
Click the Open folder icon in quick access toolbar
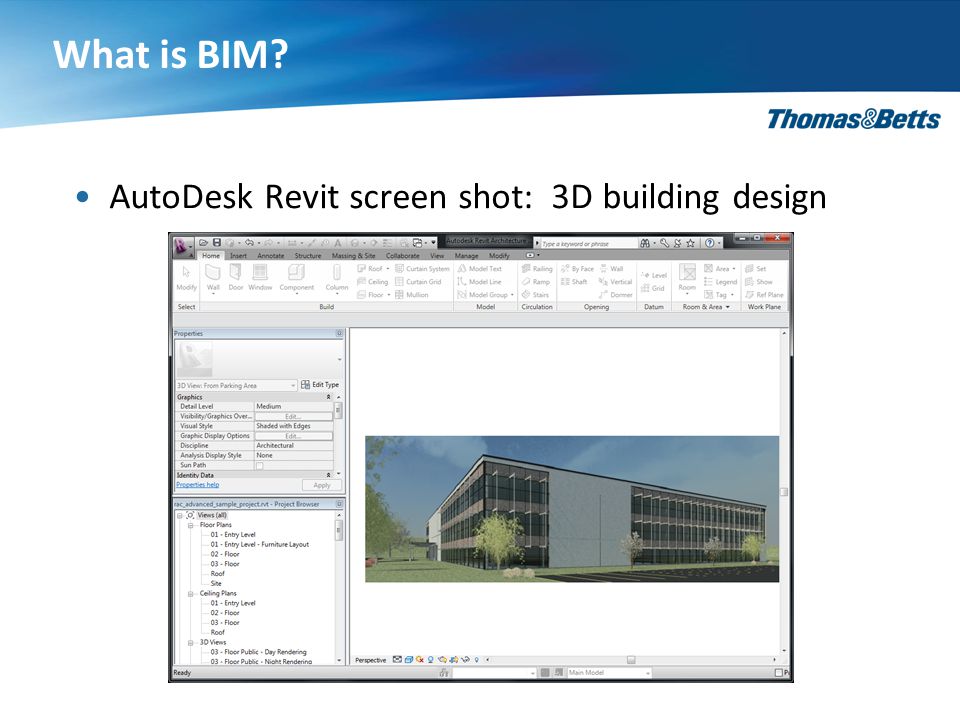pyautogui.click(x=204, y=242)
